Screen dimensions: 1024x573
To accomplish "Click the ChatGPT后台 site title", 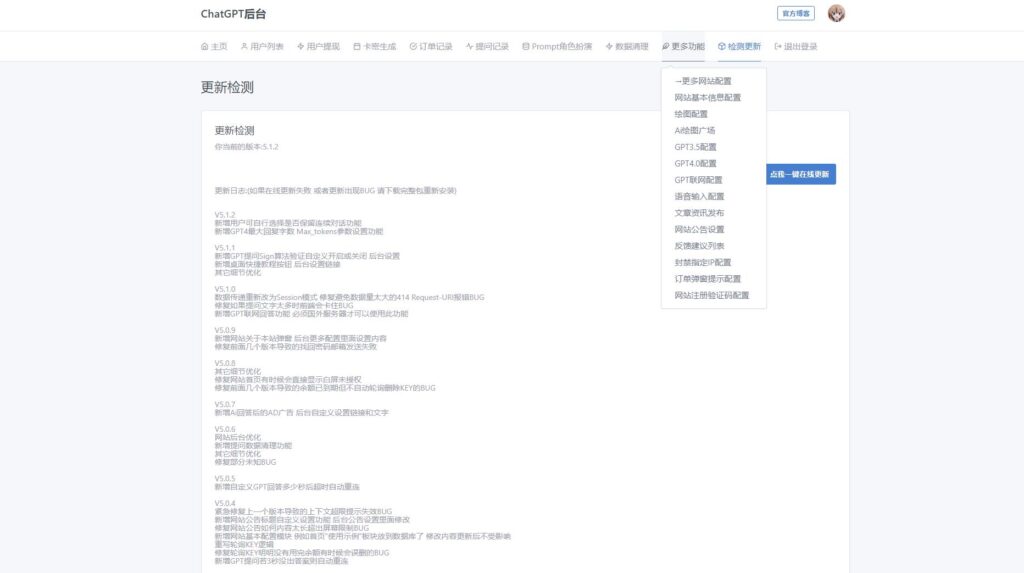I will point(233,14).
